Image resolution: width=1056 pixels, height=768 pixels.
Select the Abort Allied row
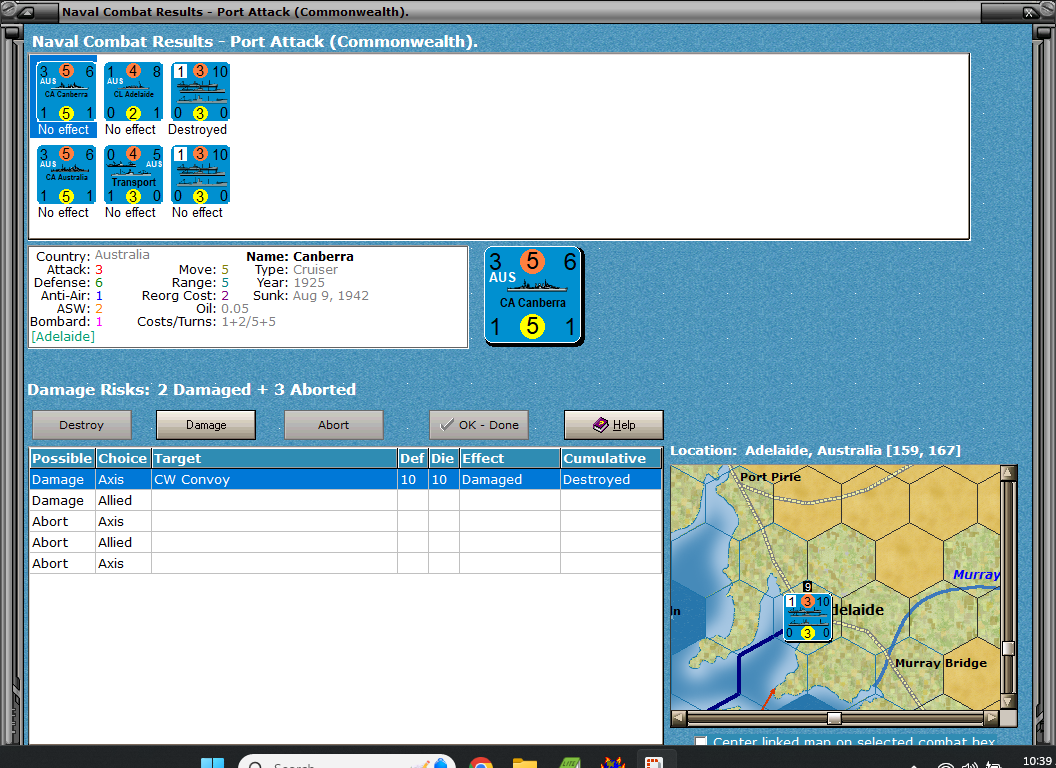coord(345,542)
